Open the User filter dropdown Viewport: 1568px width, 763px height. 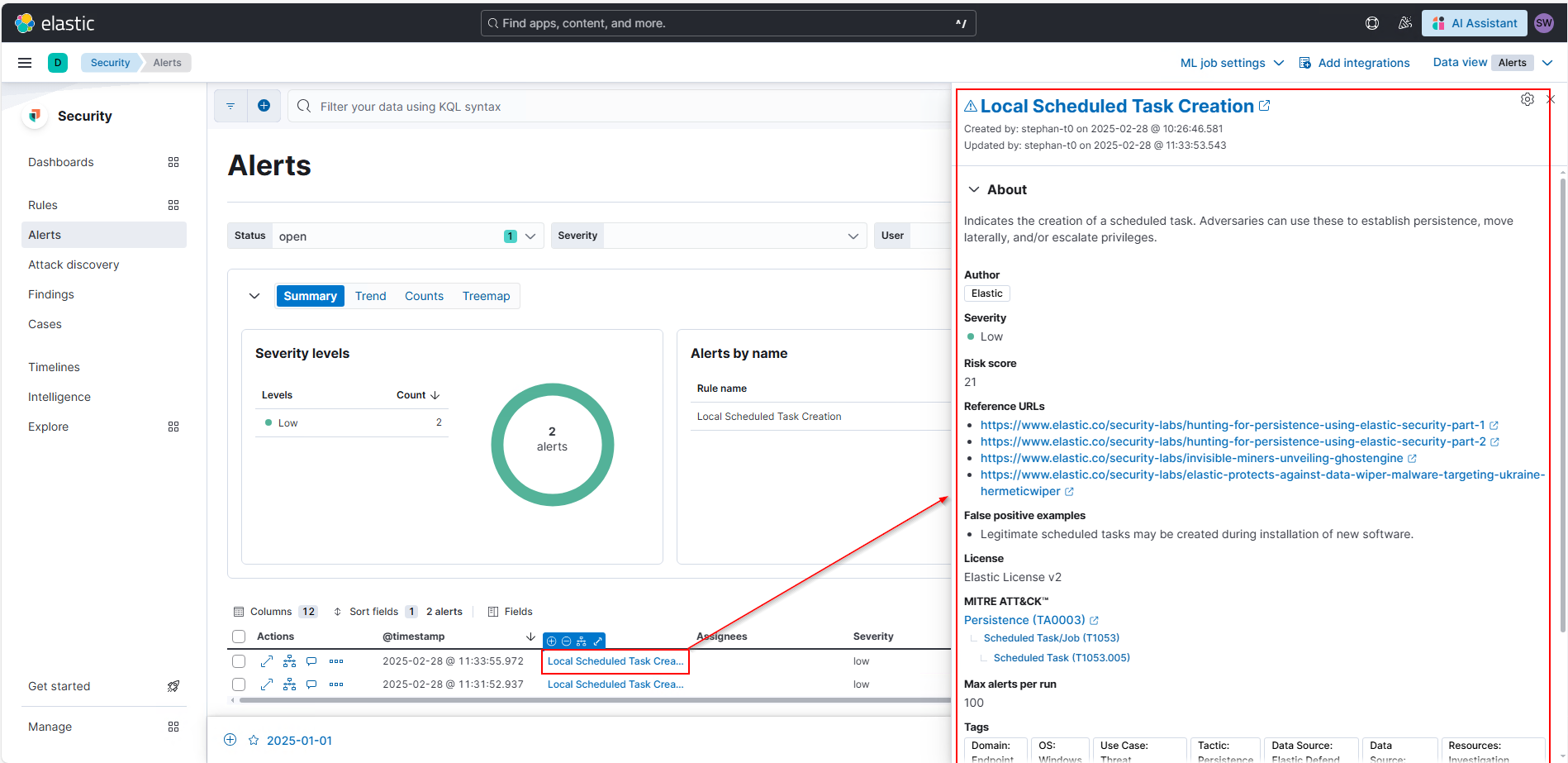913,236
